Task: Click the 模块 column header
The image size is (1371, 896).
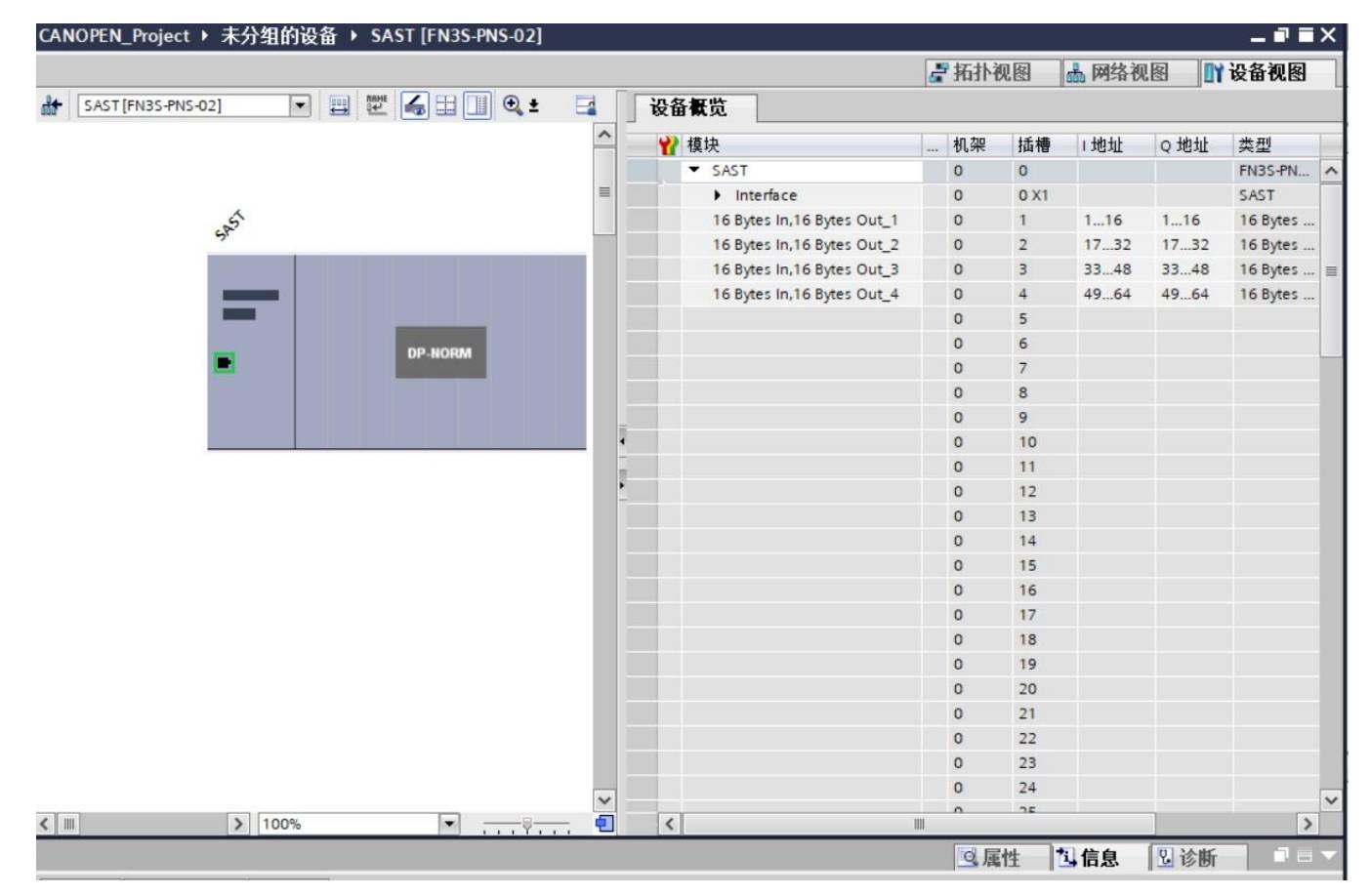Action: click(801, 145)
